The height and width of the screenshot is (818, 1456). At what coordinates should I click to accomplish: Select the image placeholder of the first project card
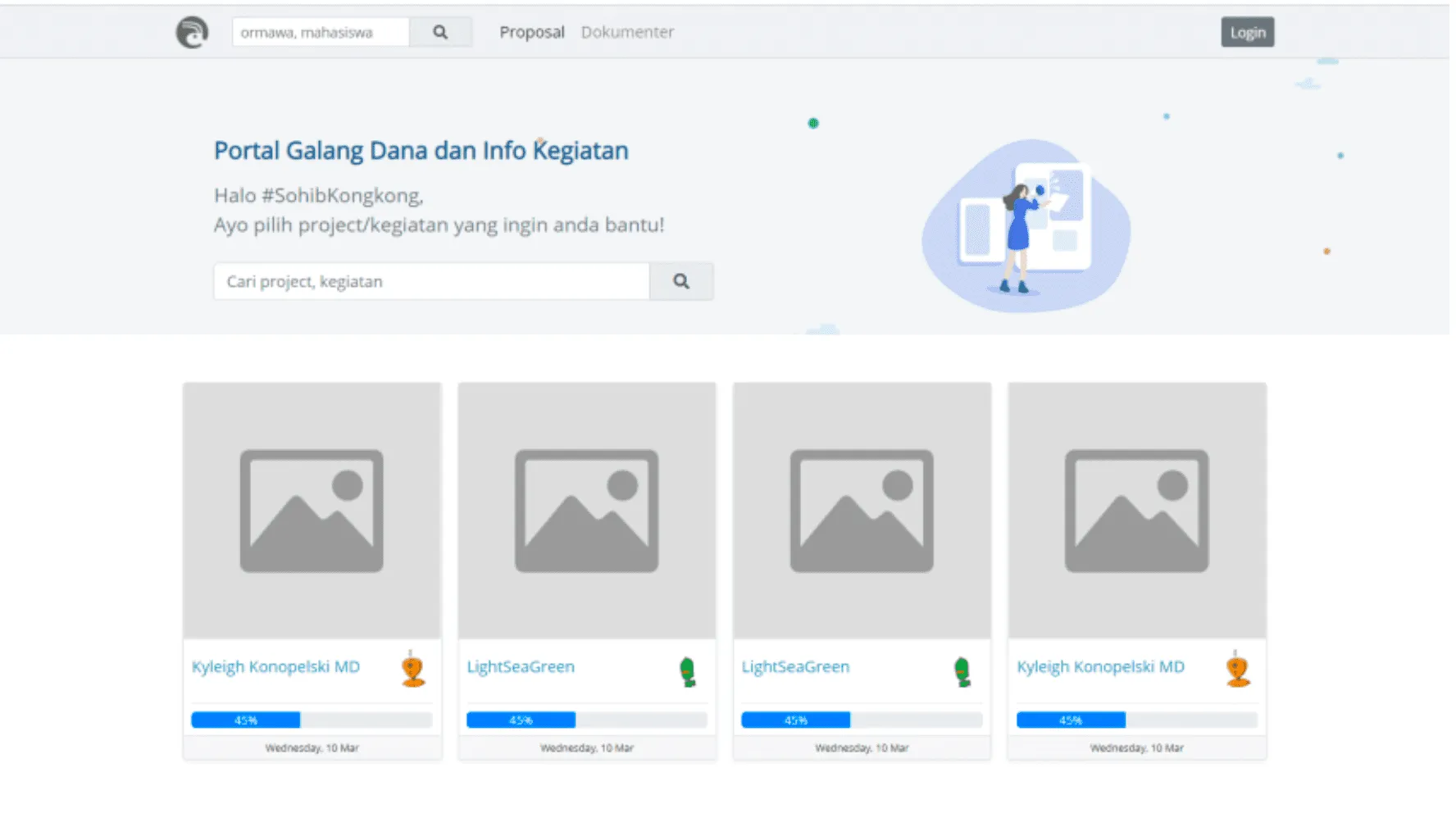click(312, 511)
